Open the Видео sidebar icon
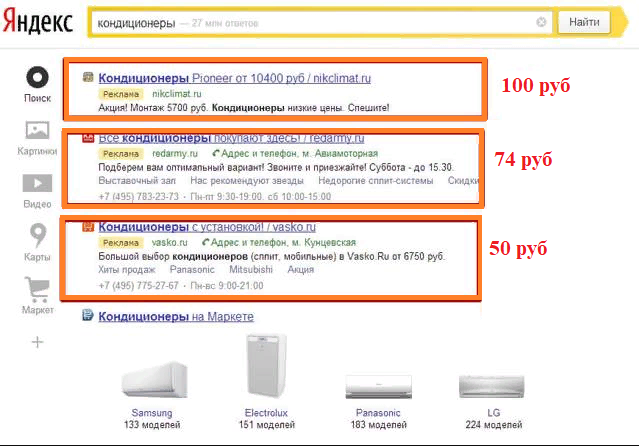The image size is (639, 446). (37, 183)
